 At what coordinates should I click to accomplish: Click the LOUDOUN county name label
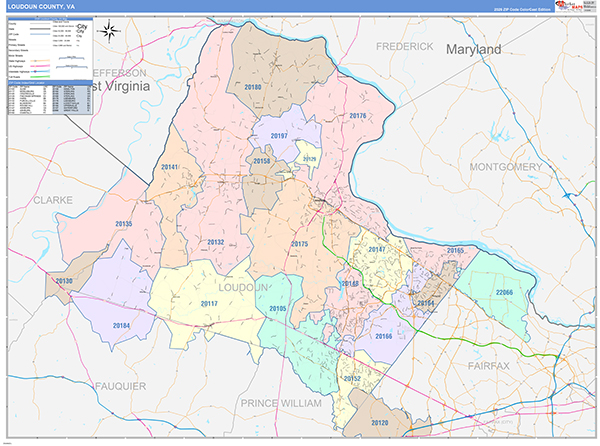pos(243,288)
